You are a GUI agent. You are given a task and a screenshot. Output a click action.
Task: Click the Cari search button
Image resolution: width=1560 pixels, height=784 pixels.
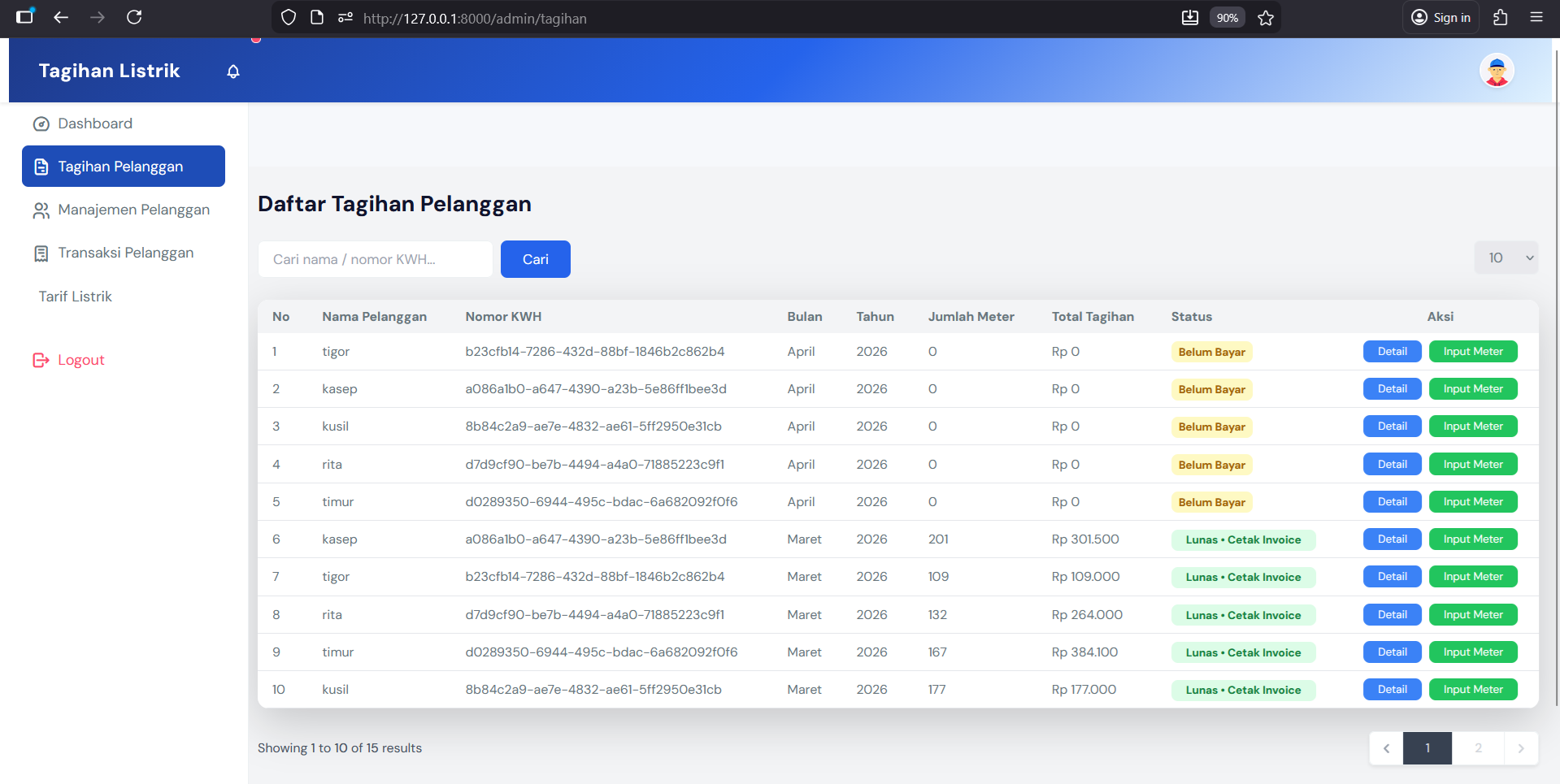(x=536, y=259)
